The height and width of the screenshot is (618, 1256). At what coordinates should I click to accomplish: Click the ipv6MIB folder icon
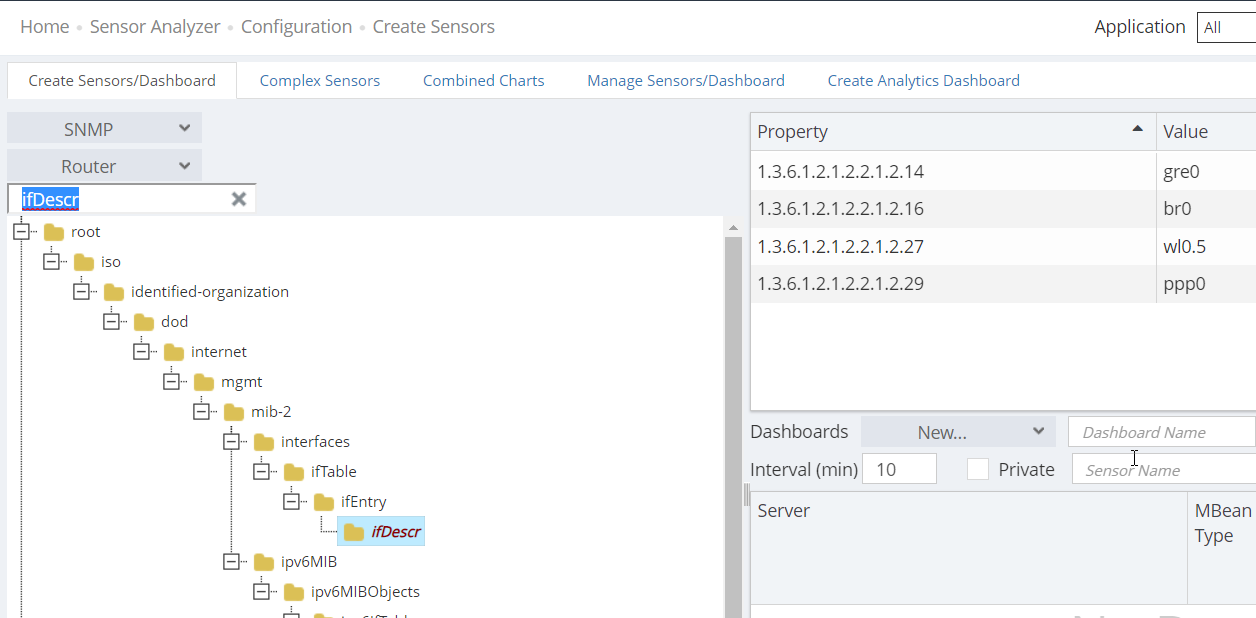[264, 562]
